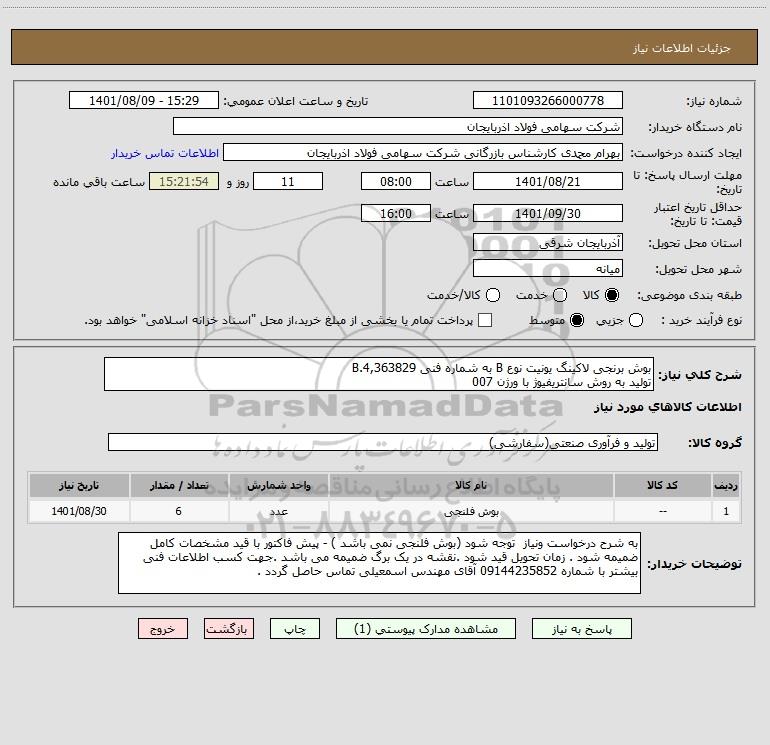The height and width of the screenshot is (745, 770).
Task: Click the واحد شمارش column header
Action: coord(278,485)
